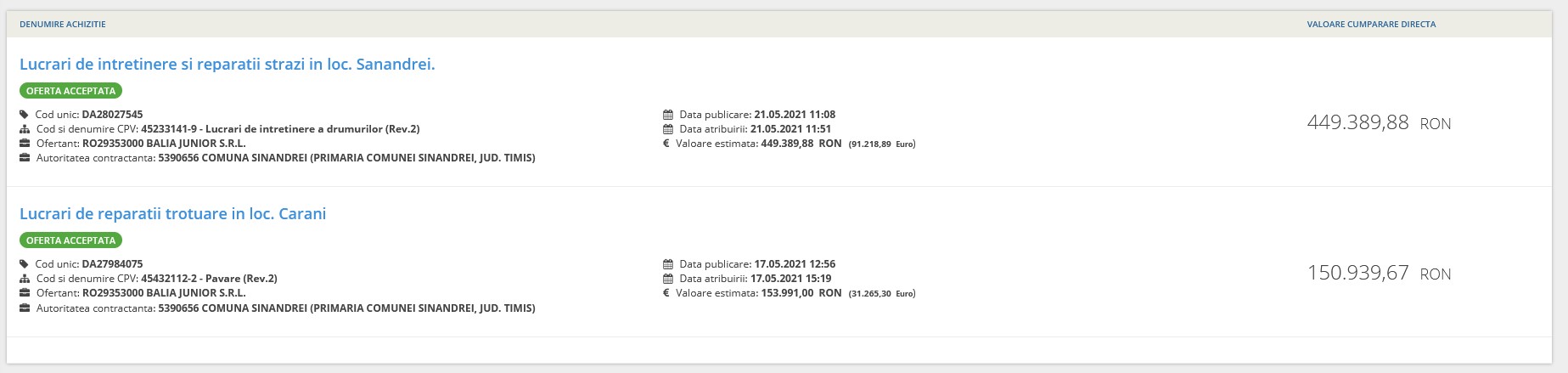Click the Denumire Achizitie column header
The image size is (1568, 373).
pyautogui.click(x=63, y=25)
